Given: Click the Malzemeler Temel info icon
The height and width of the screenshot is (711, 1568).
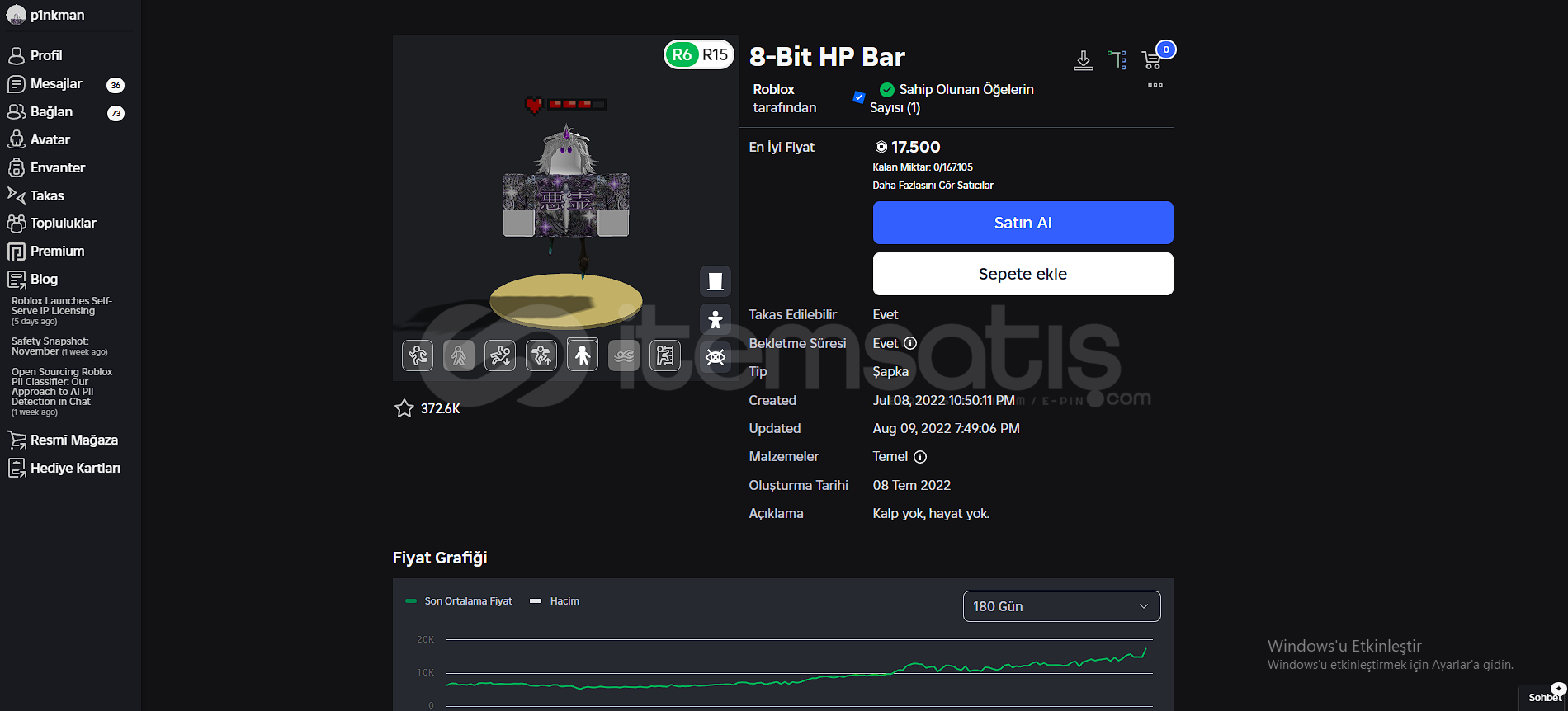Looking at the screenshot, I should pos(920,457).
